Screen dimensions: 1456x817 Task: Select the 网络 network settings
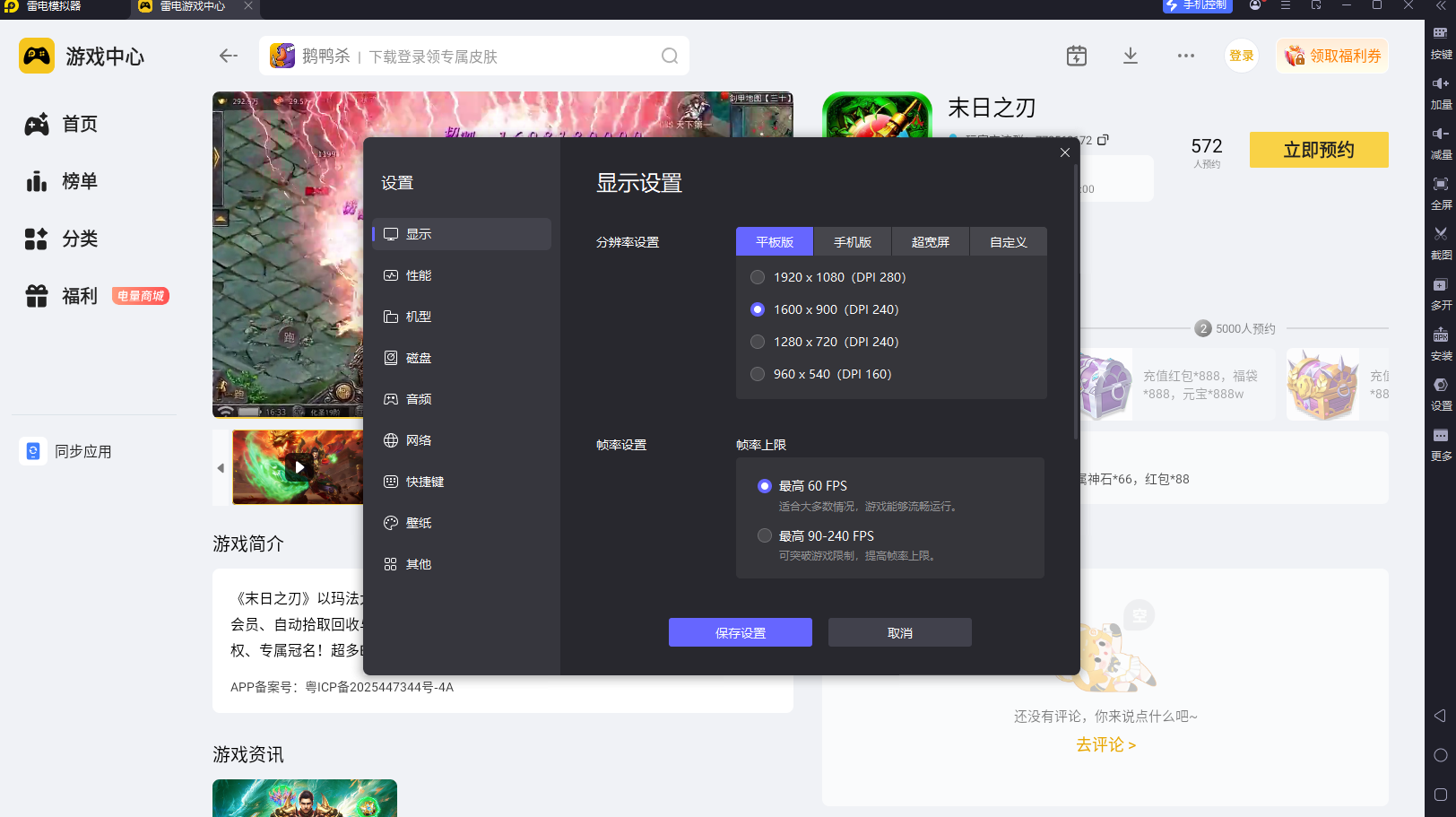(462, 440)
